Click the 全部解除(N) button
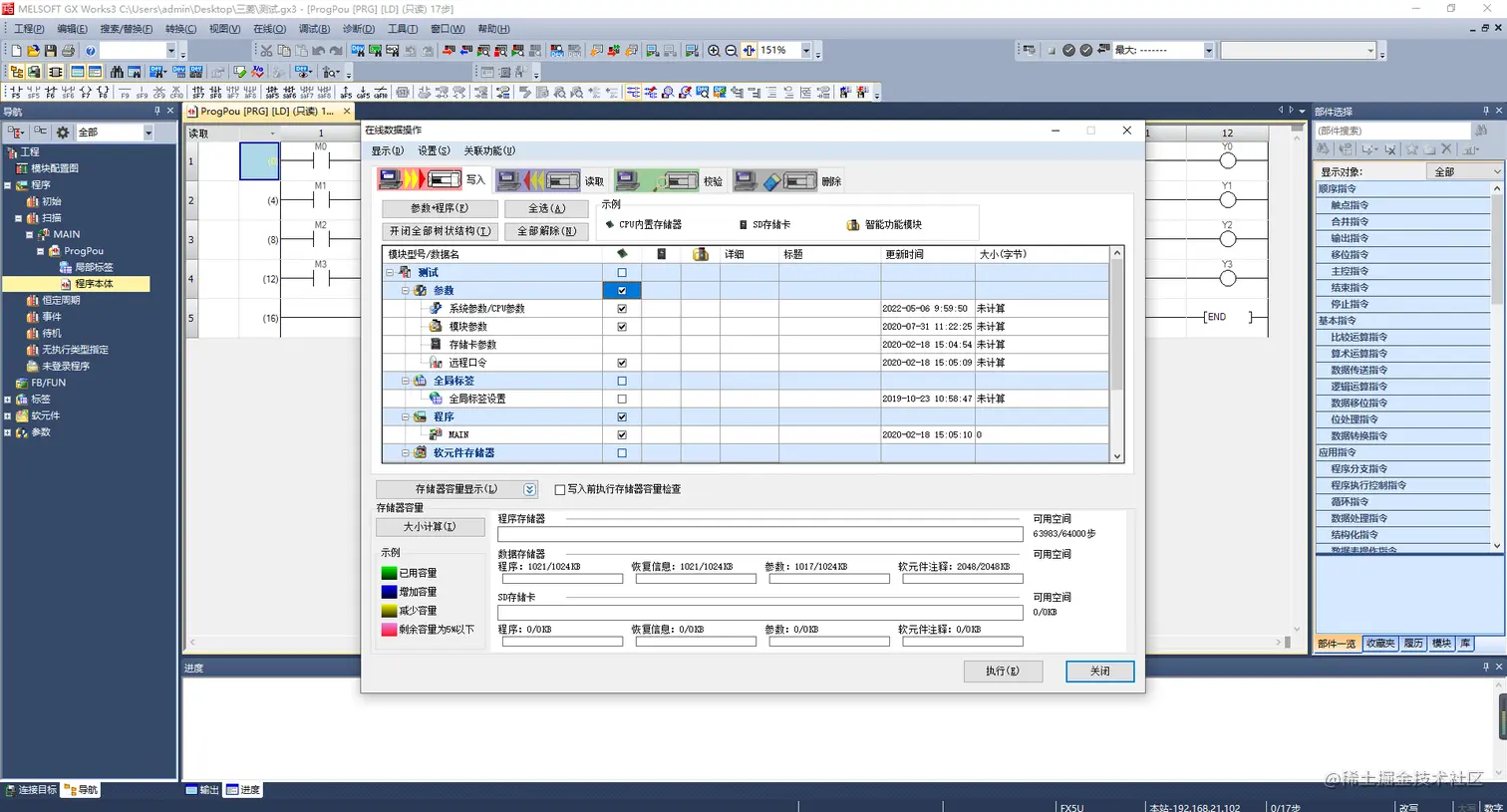1507x812 pixels. pos(546,230)
